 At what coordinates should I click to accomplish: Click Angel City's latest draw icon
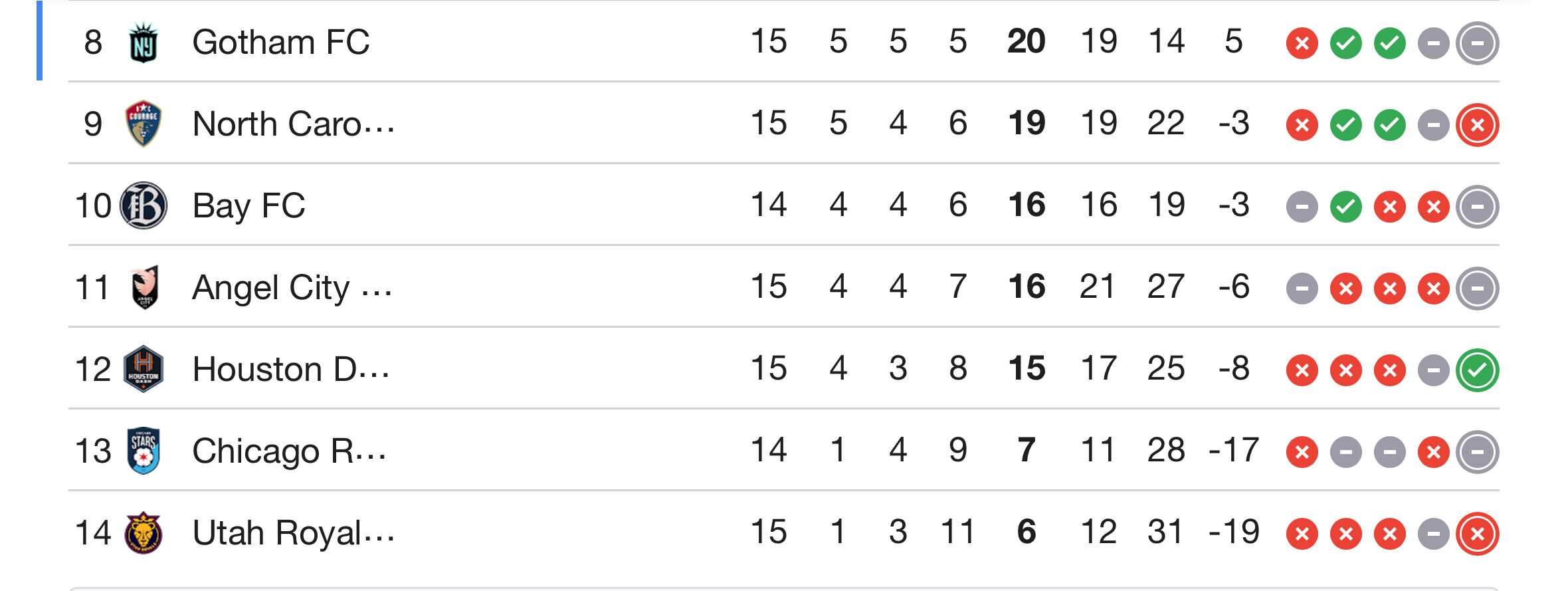[1477, 289]
